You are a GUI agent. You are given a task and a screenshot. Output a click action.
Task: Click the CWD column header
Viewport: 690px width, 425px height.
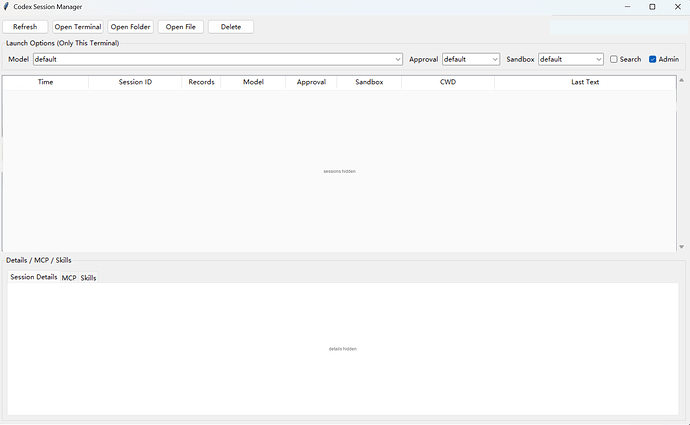(x=448, y=82)
